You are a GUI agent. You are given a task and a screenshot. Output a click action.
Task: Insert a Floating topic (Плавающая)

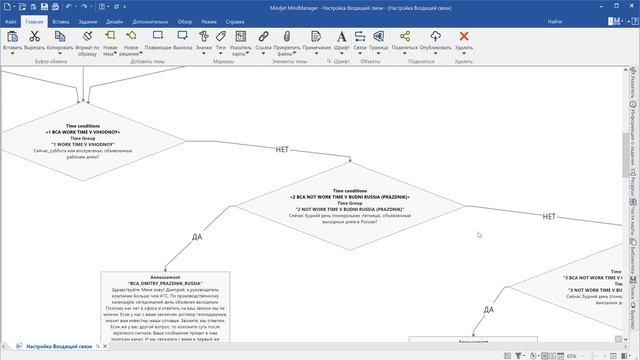(x=158, y=36)
